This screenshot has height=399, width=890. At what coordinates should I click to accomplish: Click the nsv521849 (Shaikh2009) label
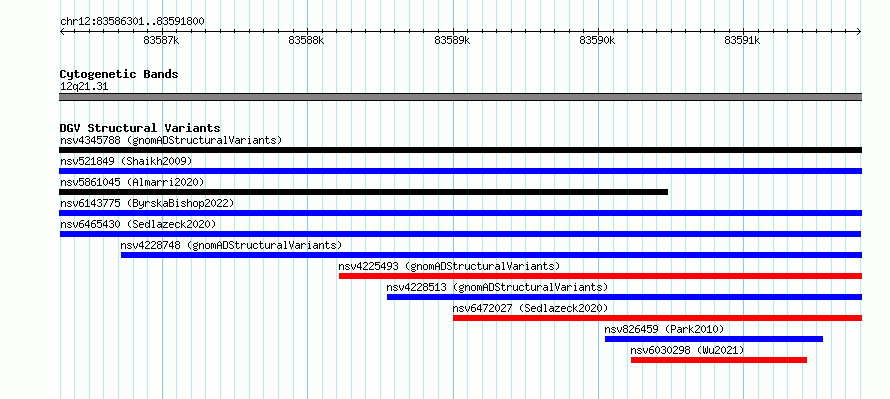(x=126, y=161)
